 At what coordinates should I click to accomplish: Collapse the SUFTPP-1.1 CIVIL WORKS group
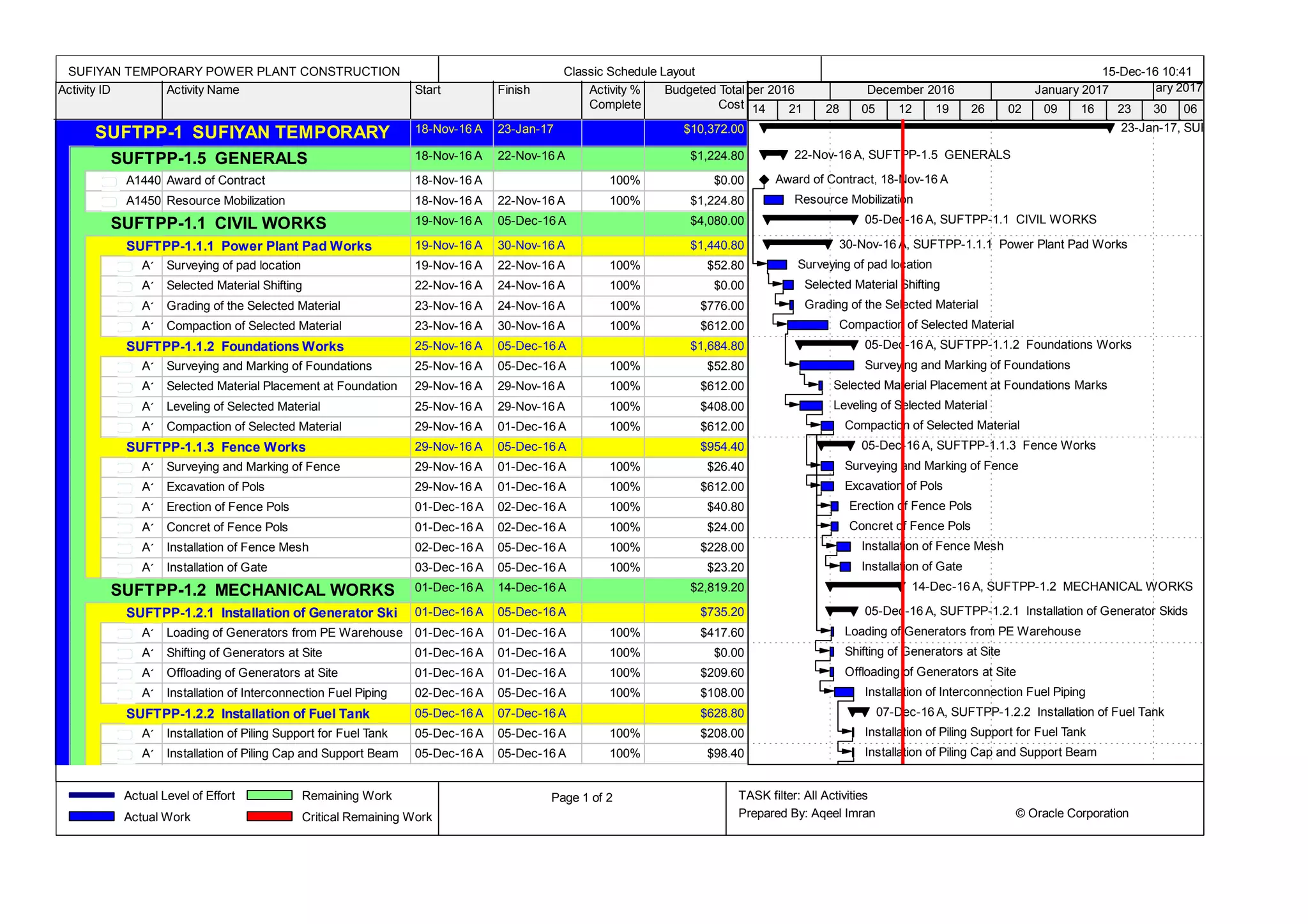(x=218, y=223)
